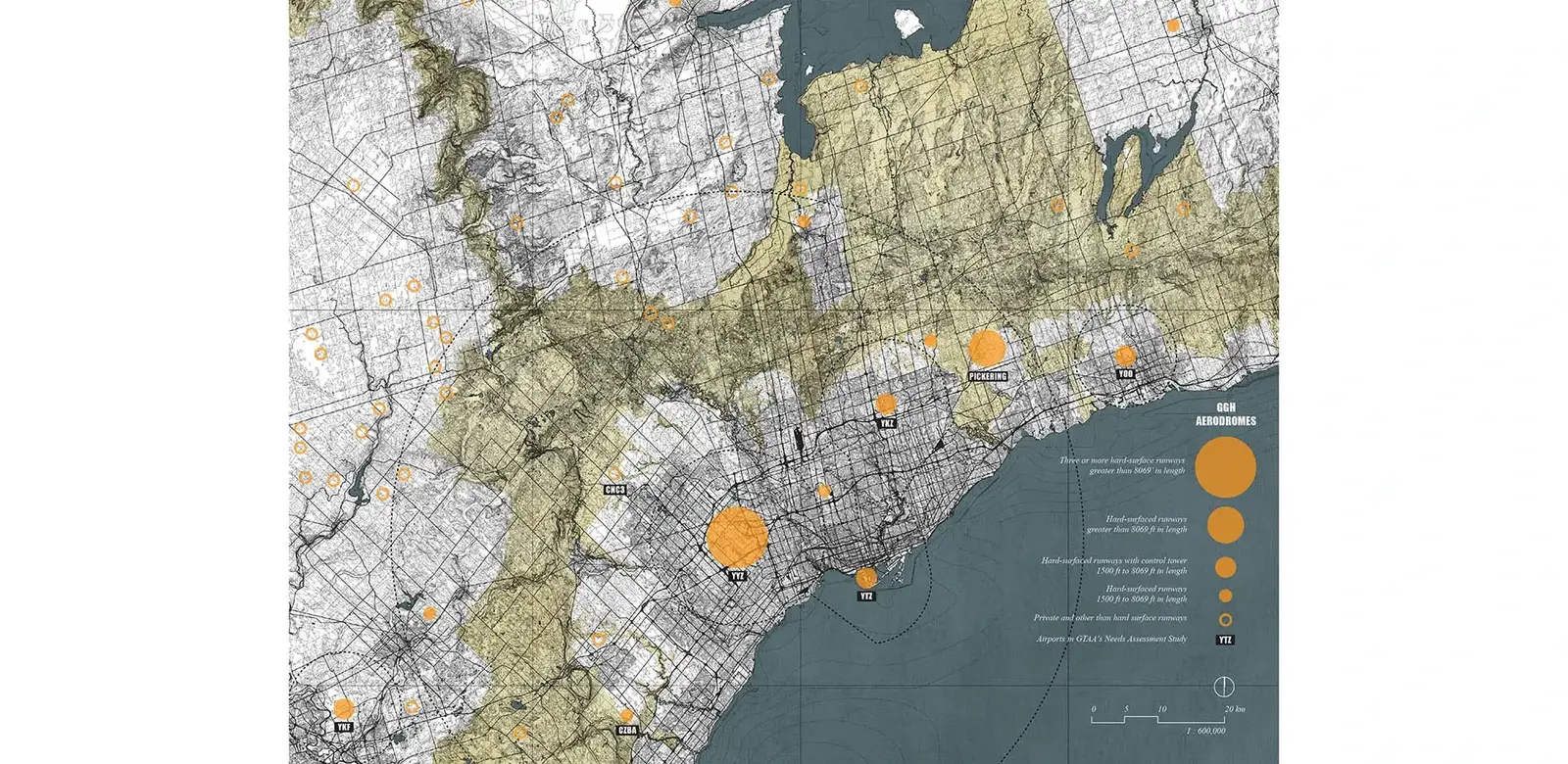This screenshot has height=764, width=1568.
Task: Click legend circle for runways over 8069 ft
Action: coord(1225,525)
